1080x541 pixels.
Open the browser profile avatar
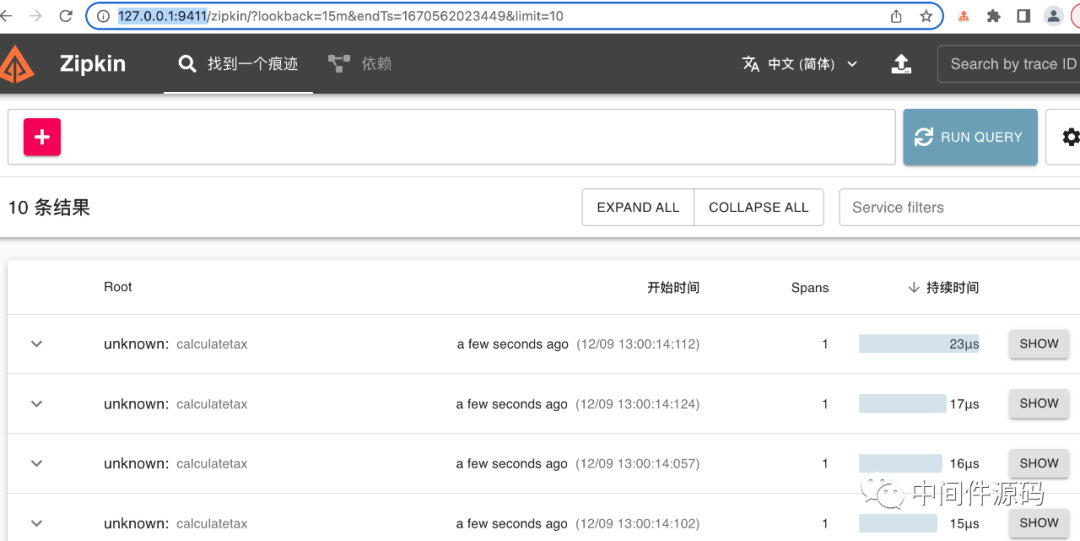[1053, 16]
